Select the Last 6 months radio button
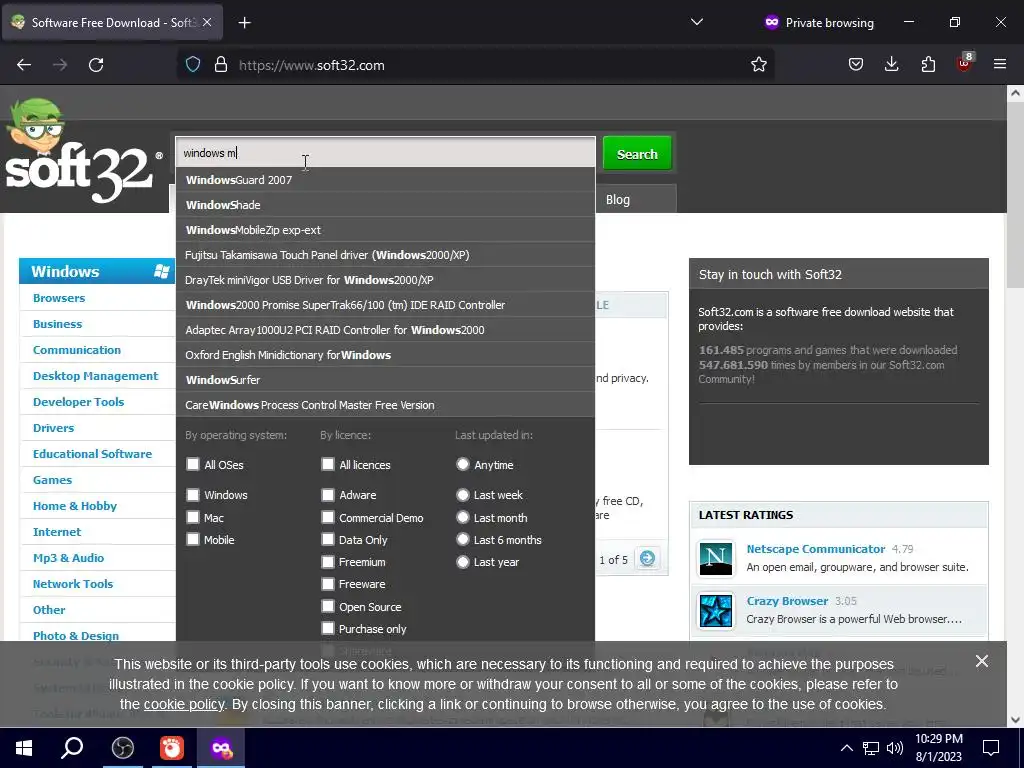The height and width of the screenshot is (768, 1024). pos(463,539)
